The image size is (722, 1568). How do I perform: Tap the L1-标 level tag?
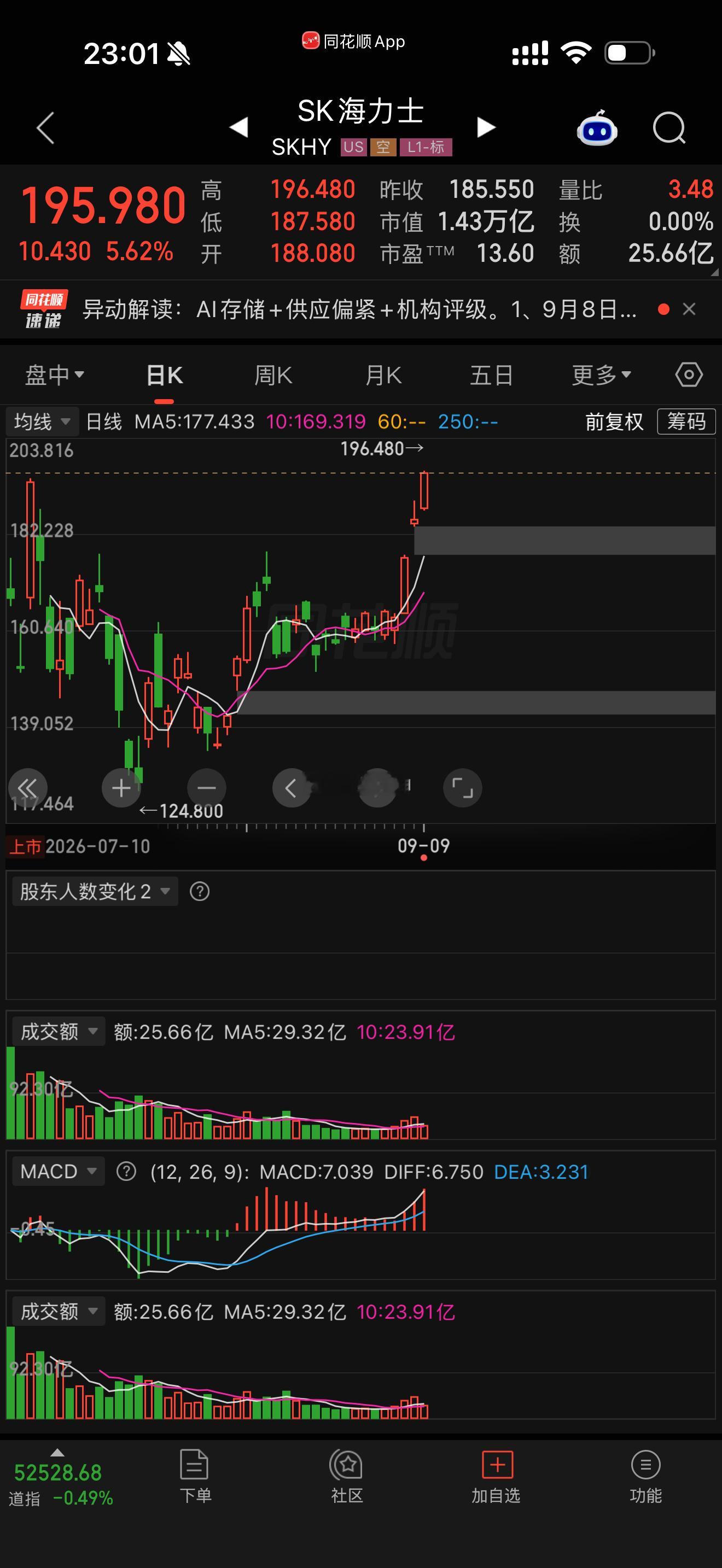(x=426, y=147)
